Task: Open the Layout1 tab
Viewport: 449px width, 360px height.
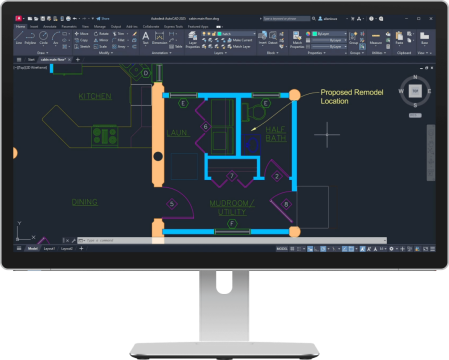Action: [49, 249]
